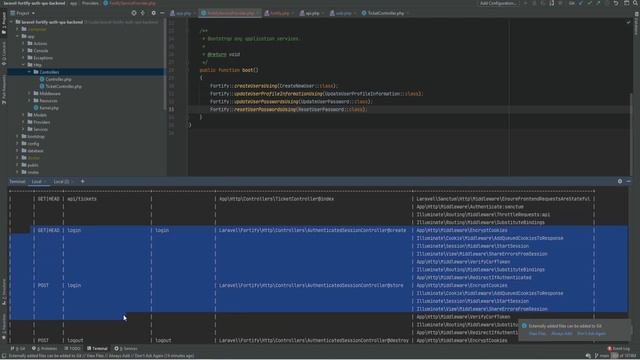The height and width of the screenshot is (360, 640).
Task: Click Don't Ask Again link in notification
Action: coord(591,333)
